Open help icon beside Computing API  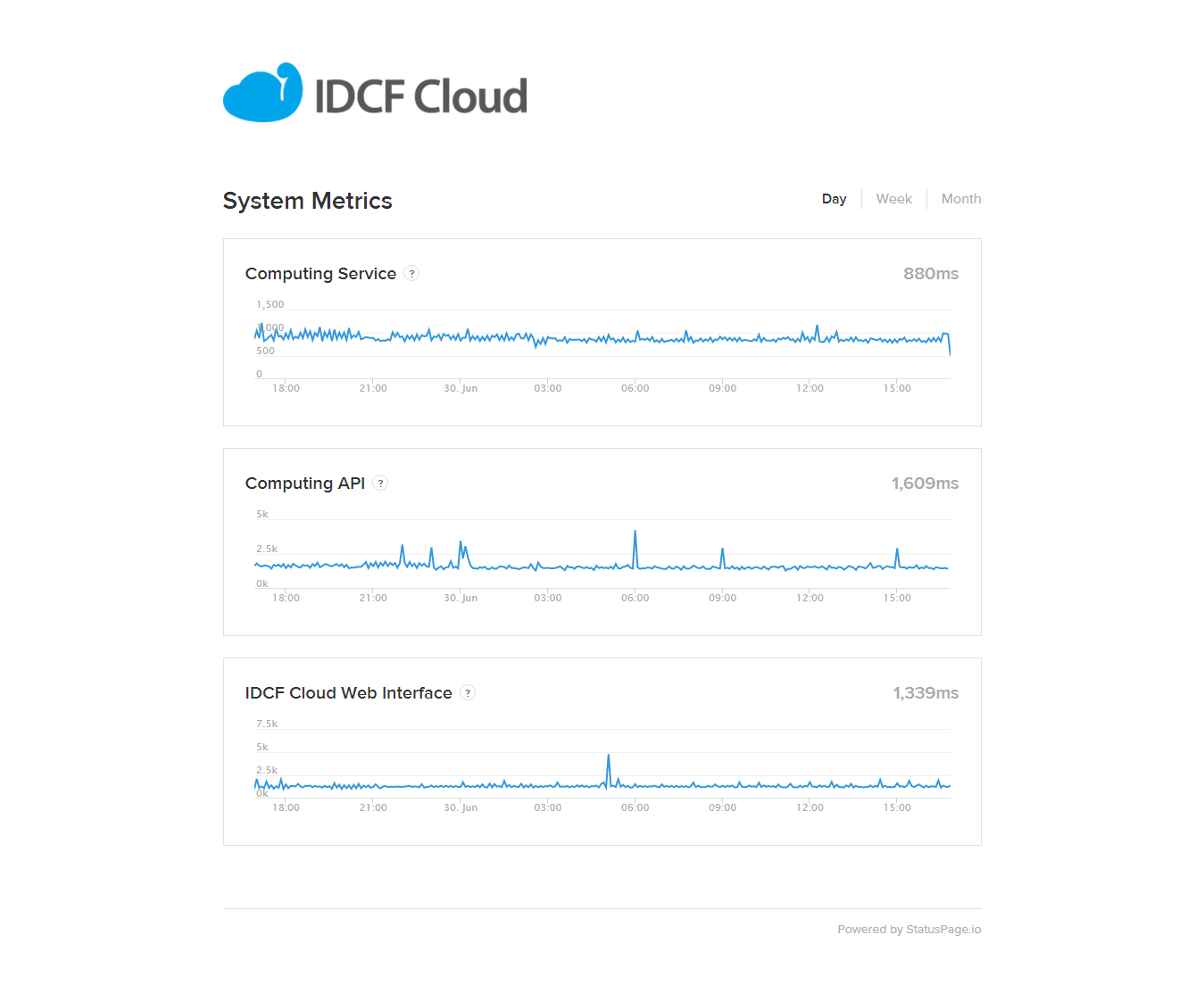(380, 484)
